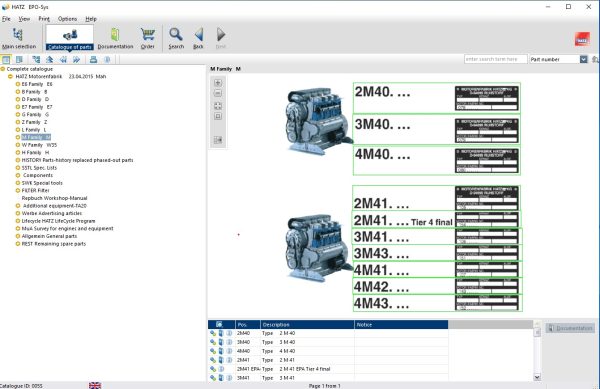Click the greyed Next arrow button
This screenshot has width=600, height=389.
[221, 38]
